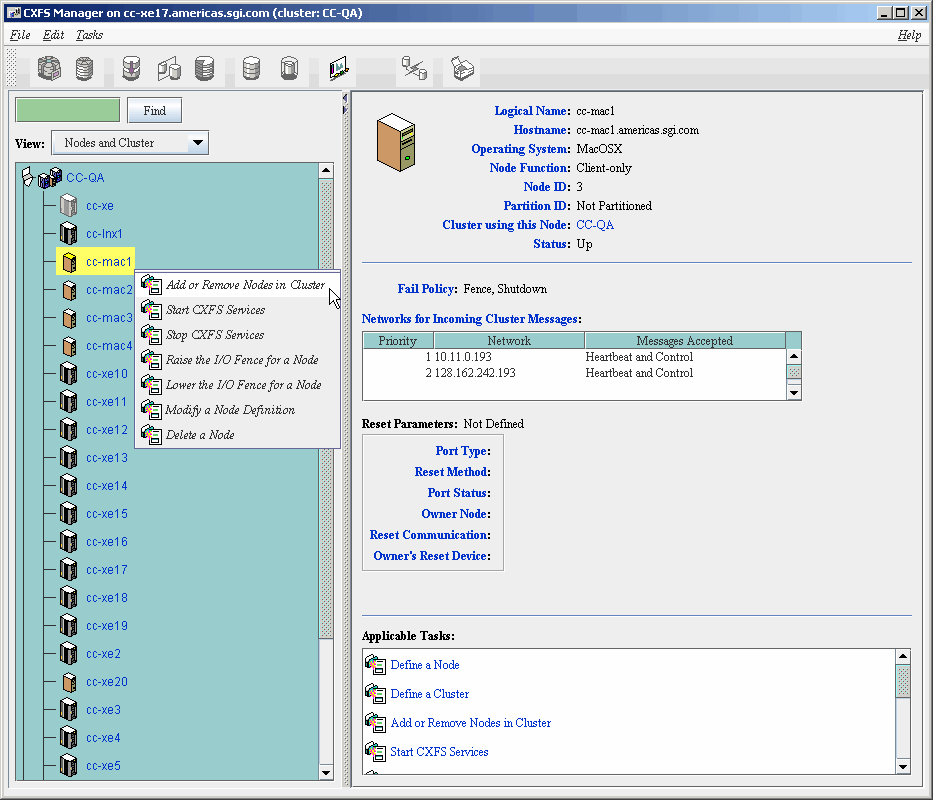Choose Stop CXFS Services from context menu
933x800 pixels.
tap(215, 335)
